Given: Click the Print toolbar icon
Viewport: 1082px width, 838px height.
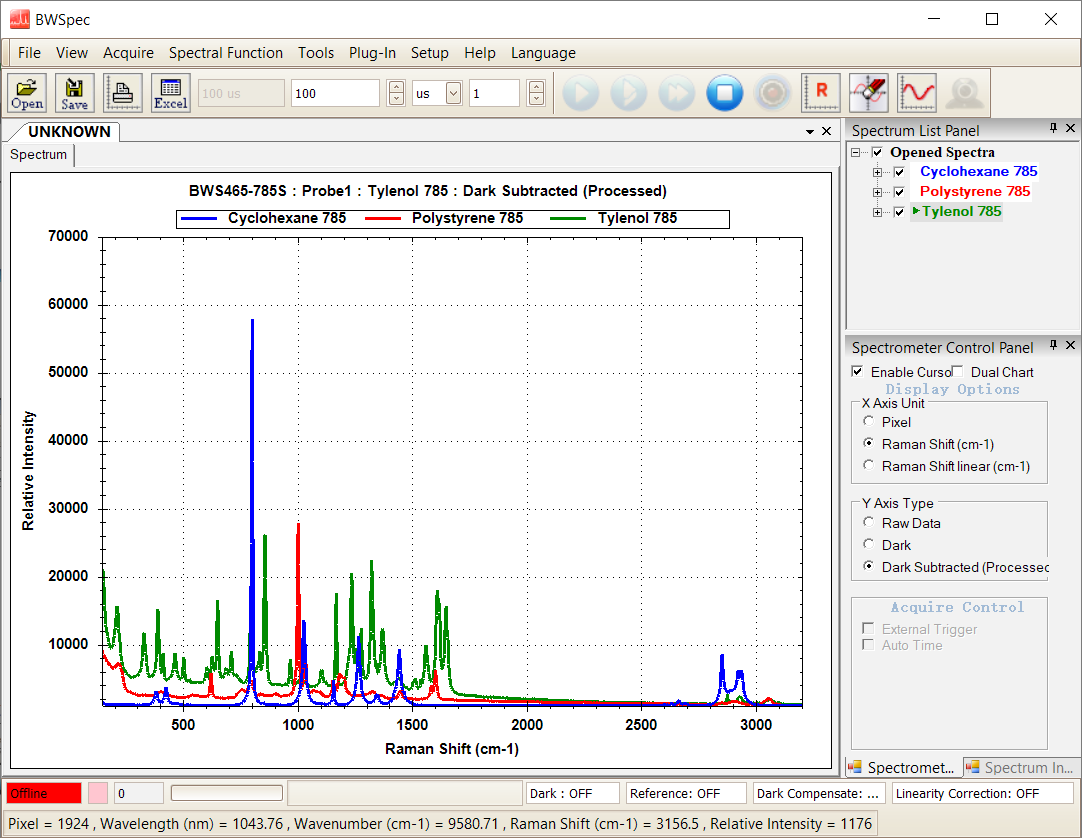Looking at the screenshot, I should click(123, 93).
